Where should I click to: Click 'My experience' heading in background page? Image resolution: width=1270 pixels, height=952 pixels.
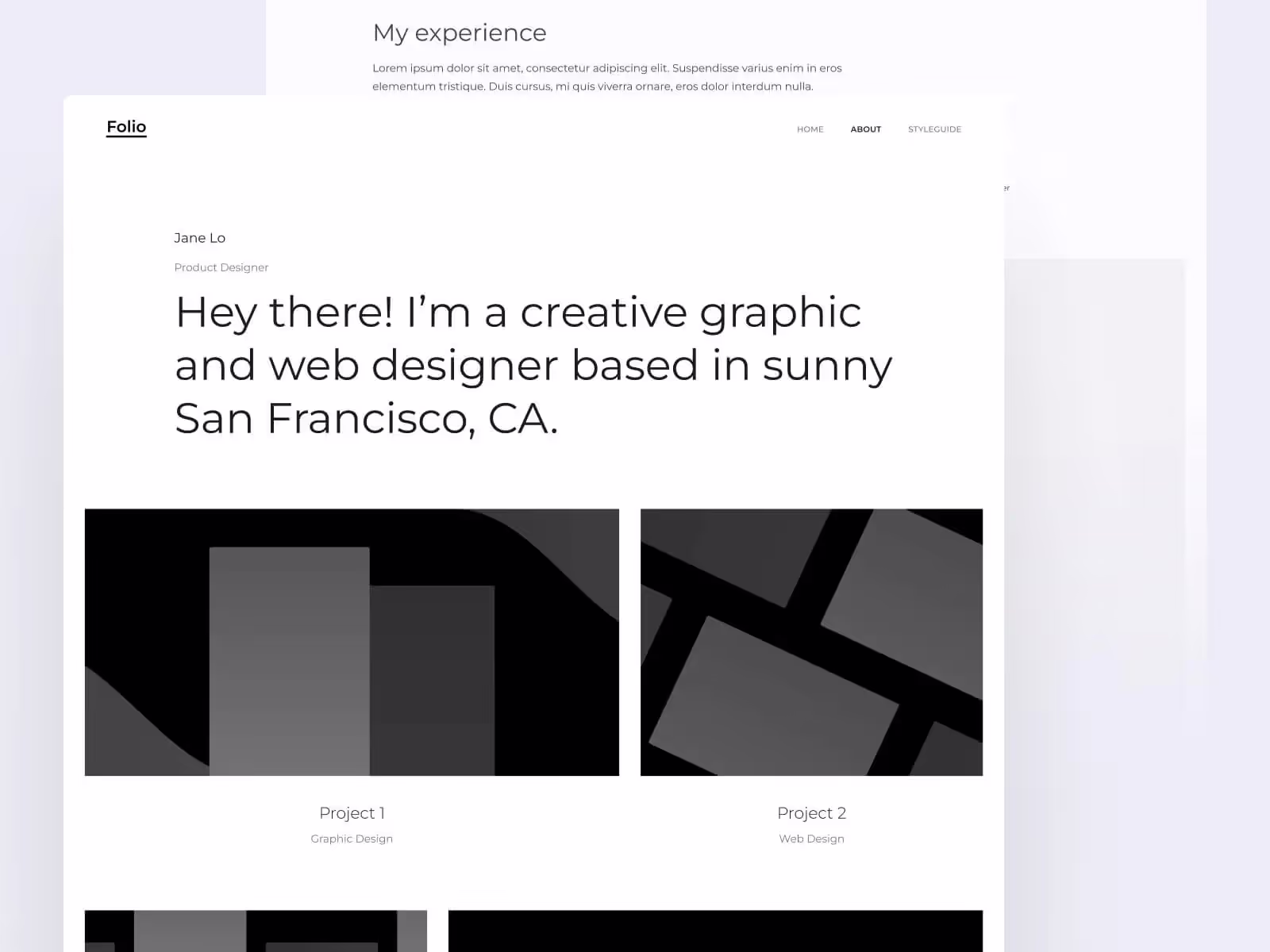[460, 33]
